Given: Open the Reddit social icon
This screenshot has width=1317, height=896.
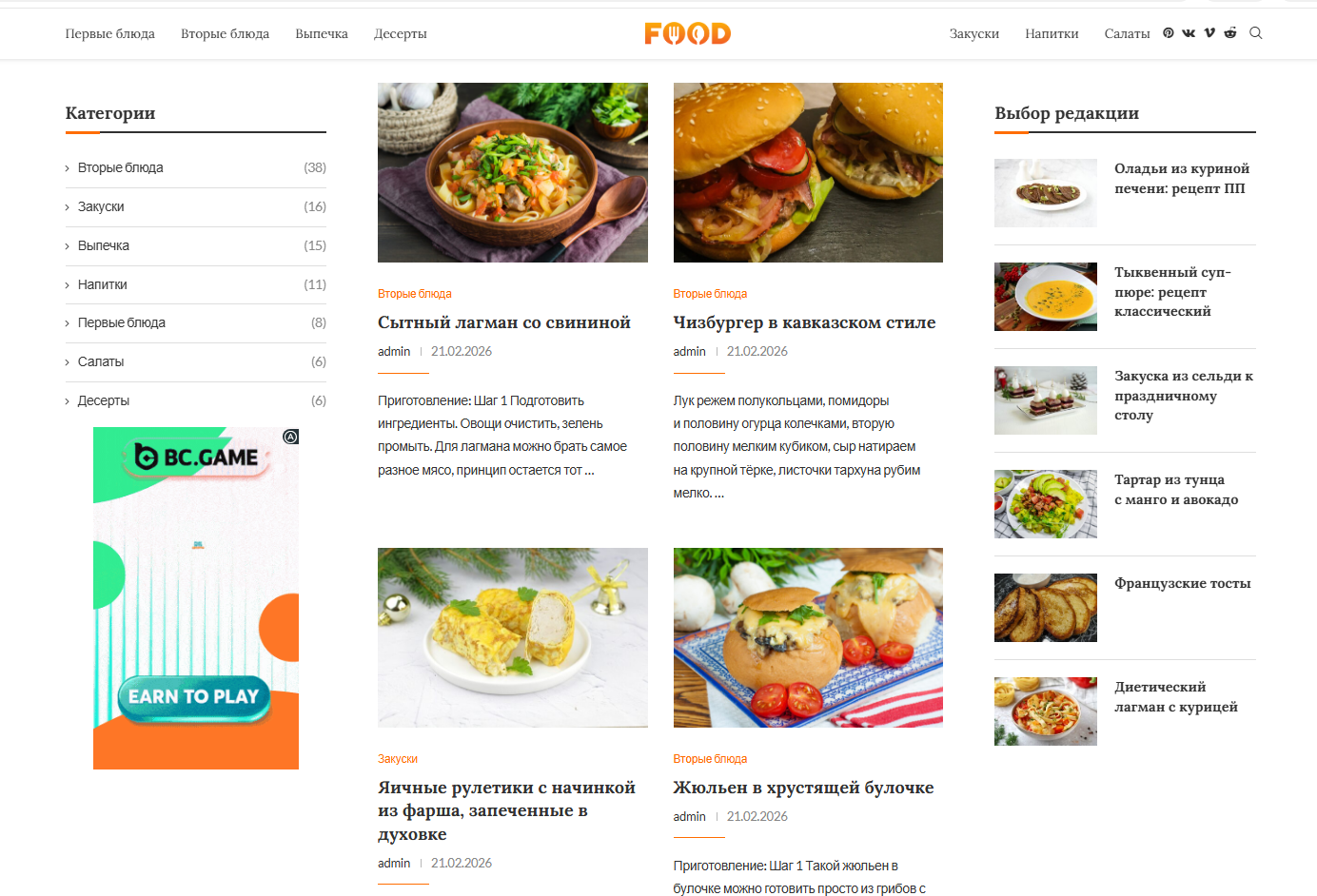Looking at the screenshot, I should point(1230,33).
